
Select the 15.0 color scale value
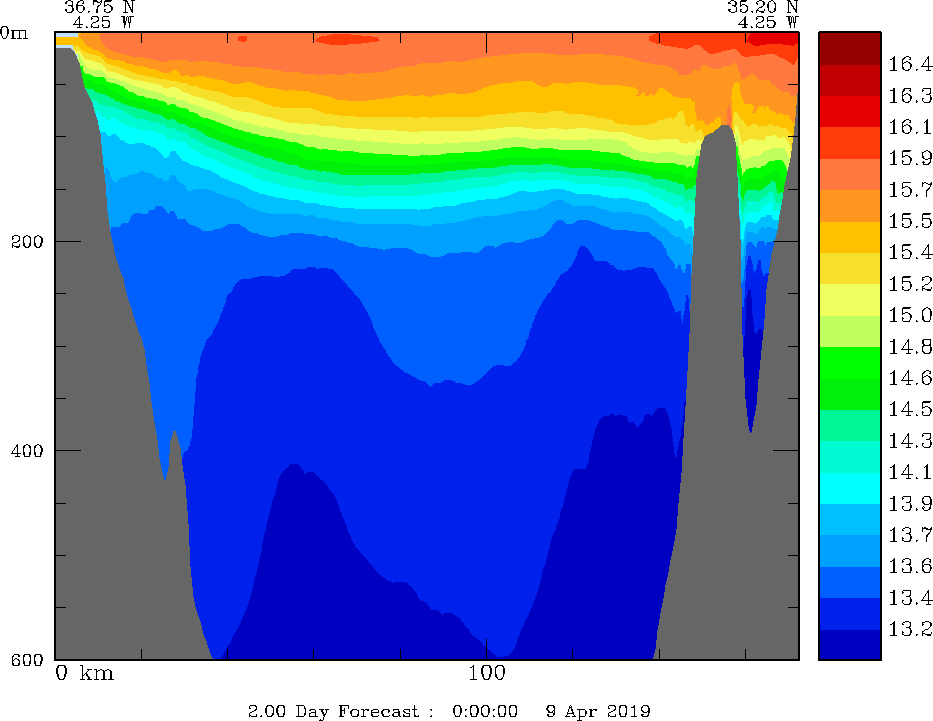(x=910, y=315)
